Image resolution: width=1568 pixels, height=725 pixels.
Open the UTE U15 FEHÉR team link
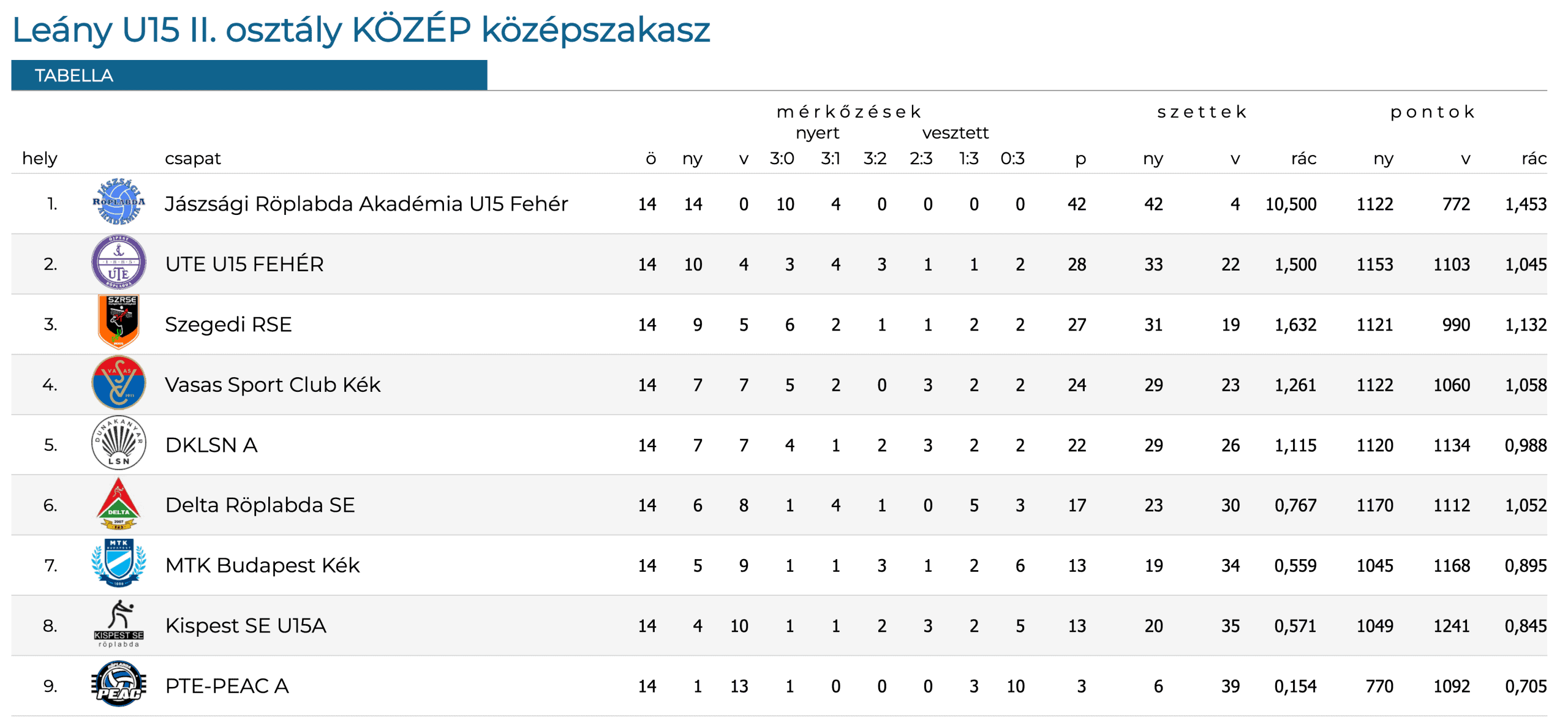click(x=244, y=264)
